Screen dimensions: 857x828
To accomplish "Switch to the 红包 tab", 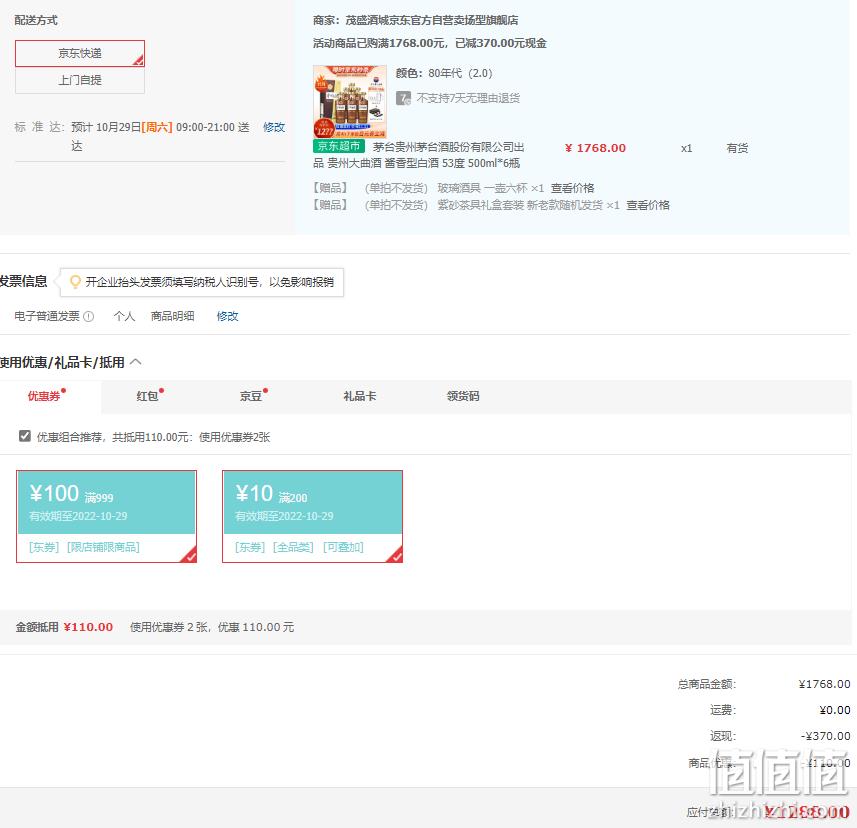I will tap(148, 396).
